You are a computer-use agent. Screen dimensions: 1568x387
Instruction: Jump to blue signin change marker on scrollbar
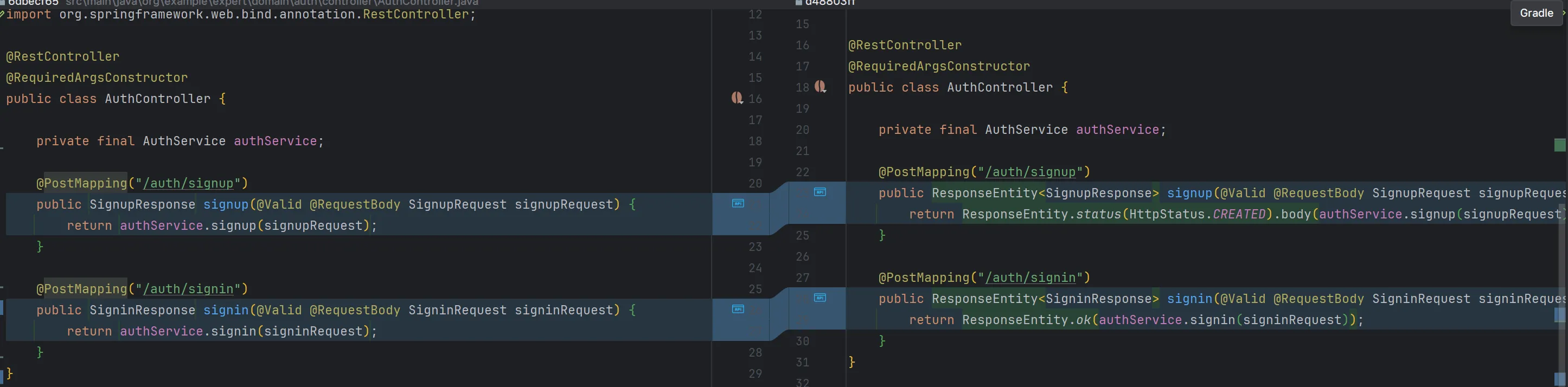(1559, 314)
